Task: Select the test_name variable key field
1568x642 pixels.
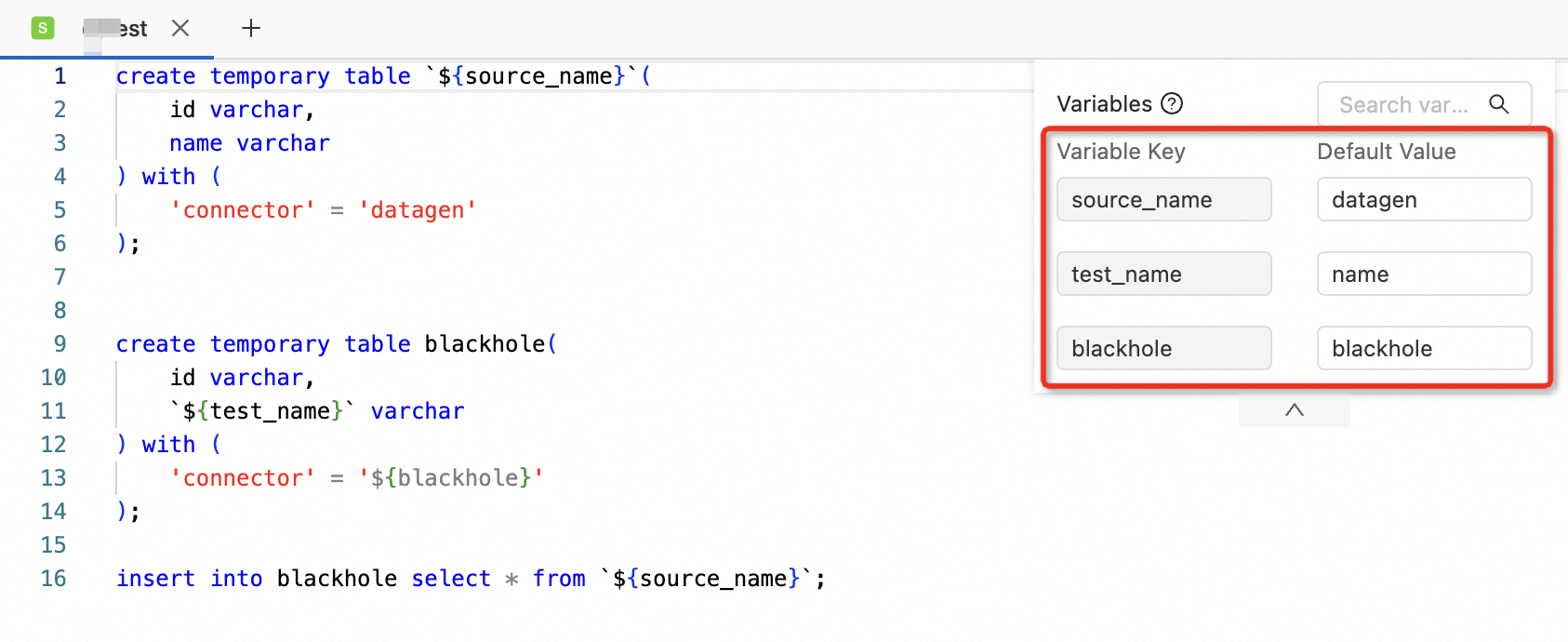Action: (1163, 274)
